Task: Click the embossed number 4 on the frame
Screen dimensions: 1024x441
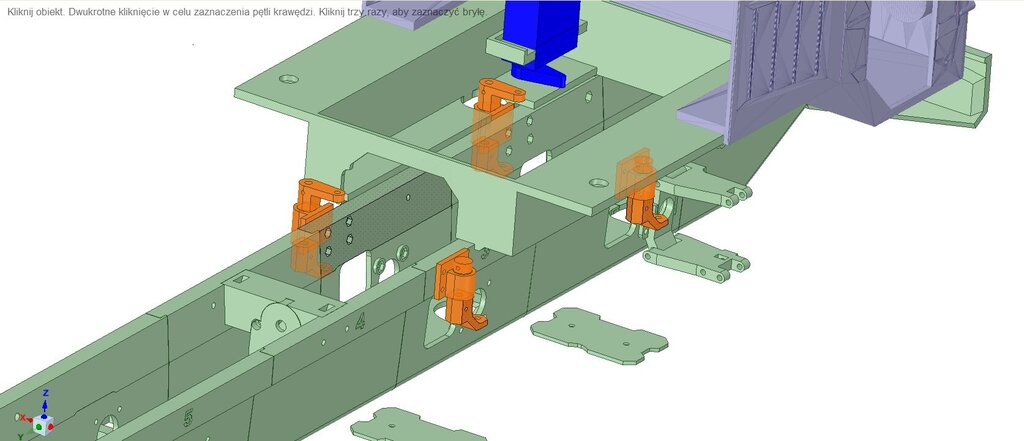Action: tap(360, 322)
